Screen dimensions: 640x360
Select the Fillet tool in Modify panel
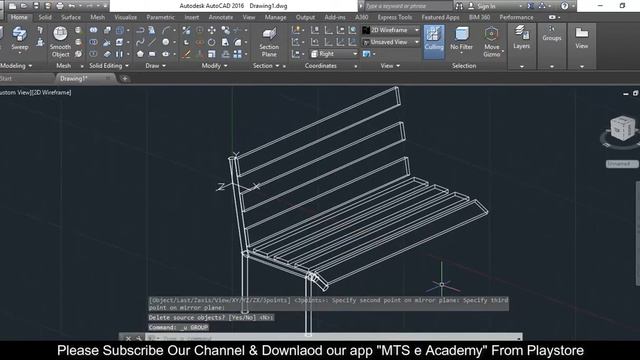pyautogui.click(x=238, y=42)
